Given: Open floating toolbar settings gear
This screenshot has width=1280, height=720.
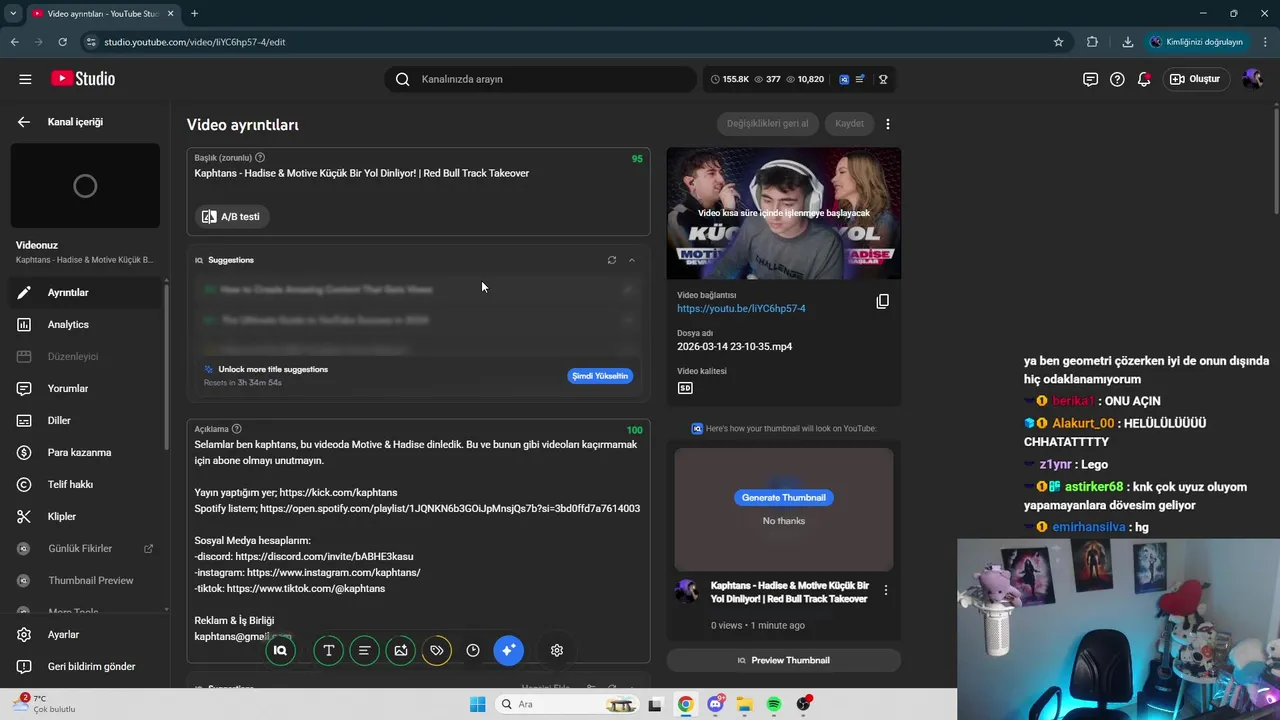Looking at the screenshot, I should [x=557, y=651].
